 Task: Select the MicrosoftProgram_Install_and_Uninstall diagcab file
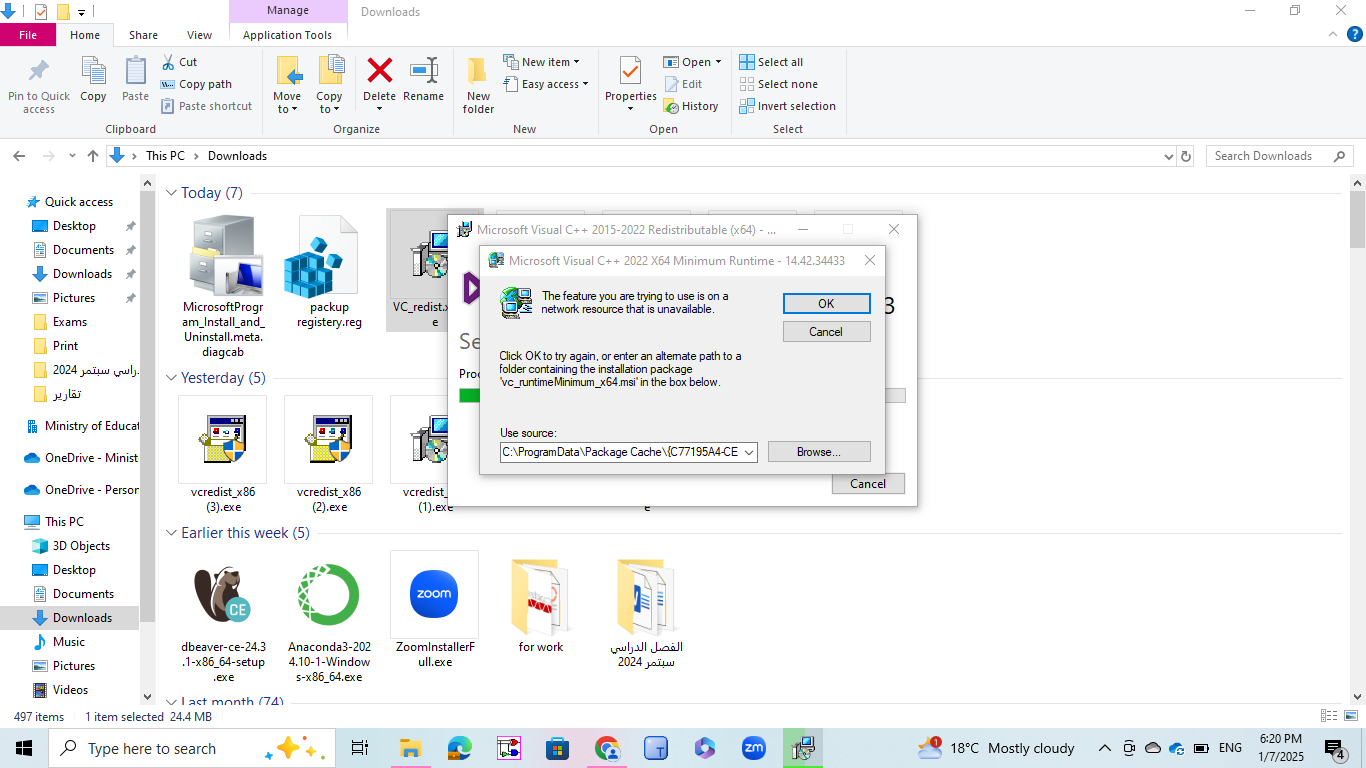click(x=224, y=286)
